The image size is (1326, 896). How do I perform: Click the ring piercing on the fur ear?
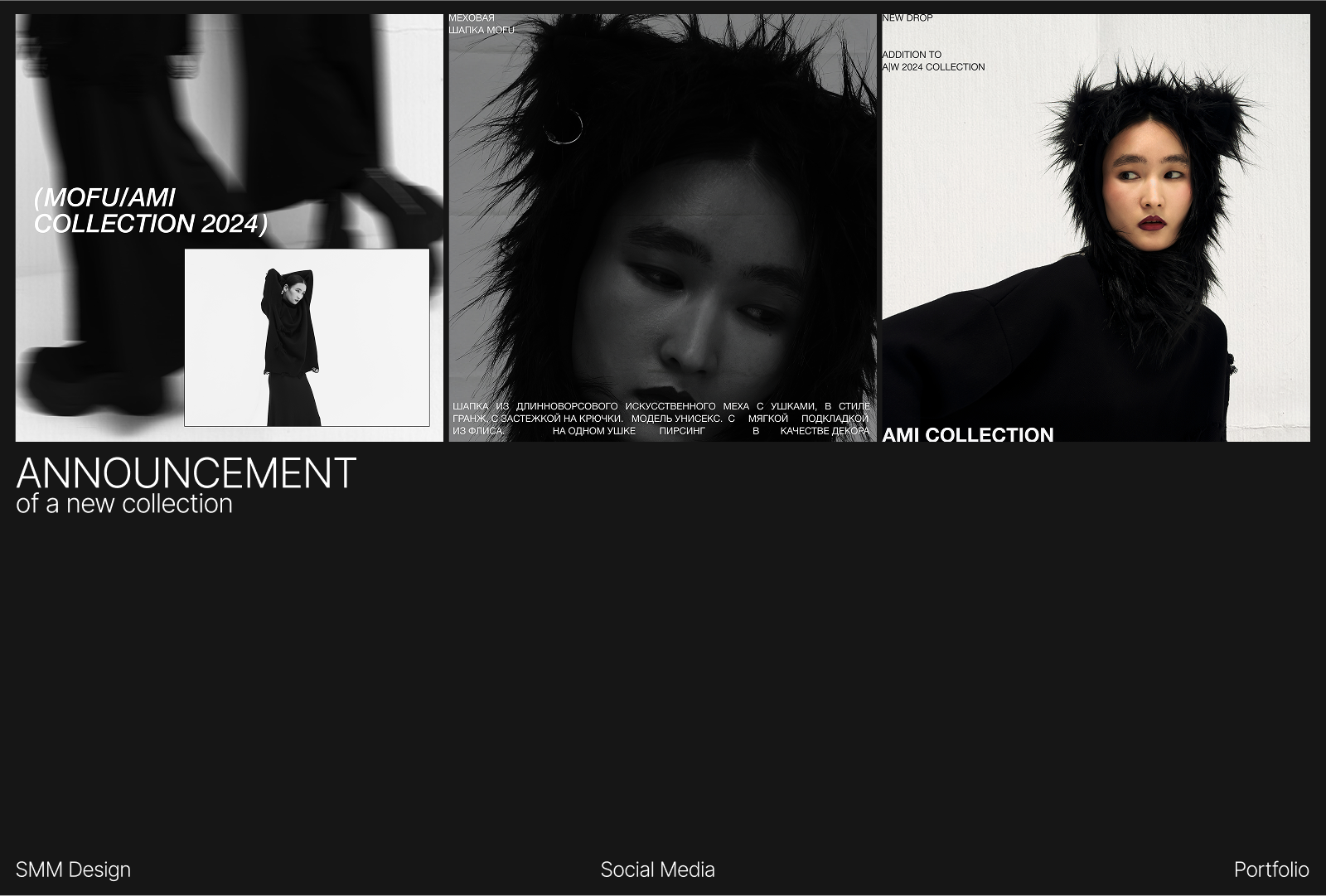click(564, 127)
